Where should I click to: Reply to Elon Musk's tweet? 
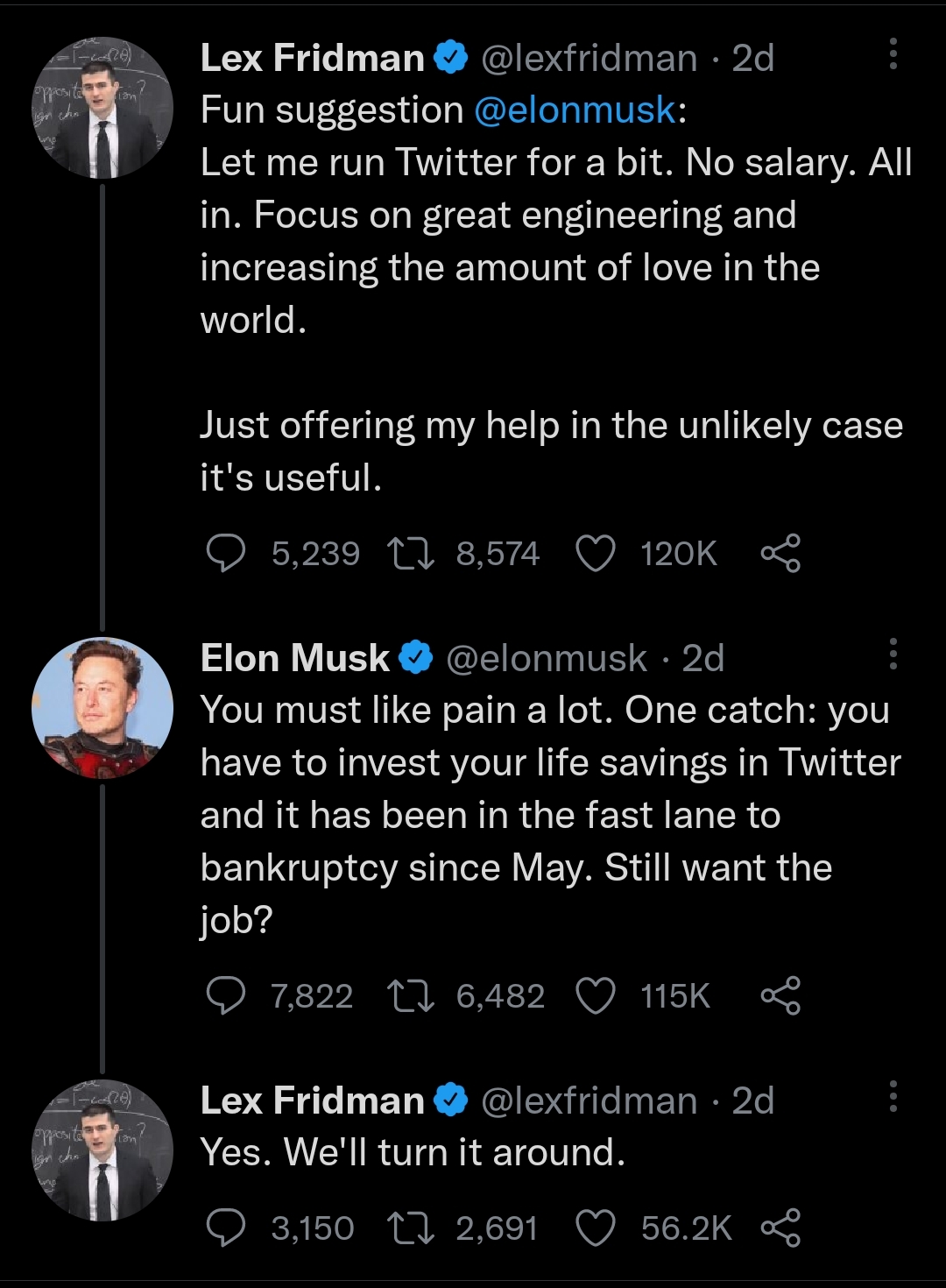[x=225, y=996]
